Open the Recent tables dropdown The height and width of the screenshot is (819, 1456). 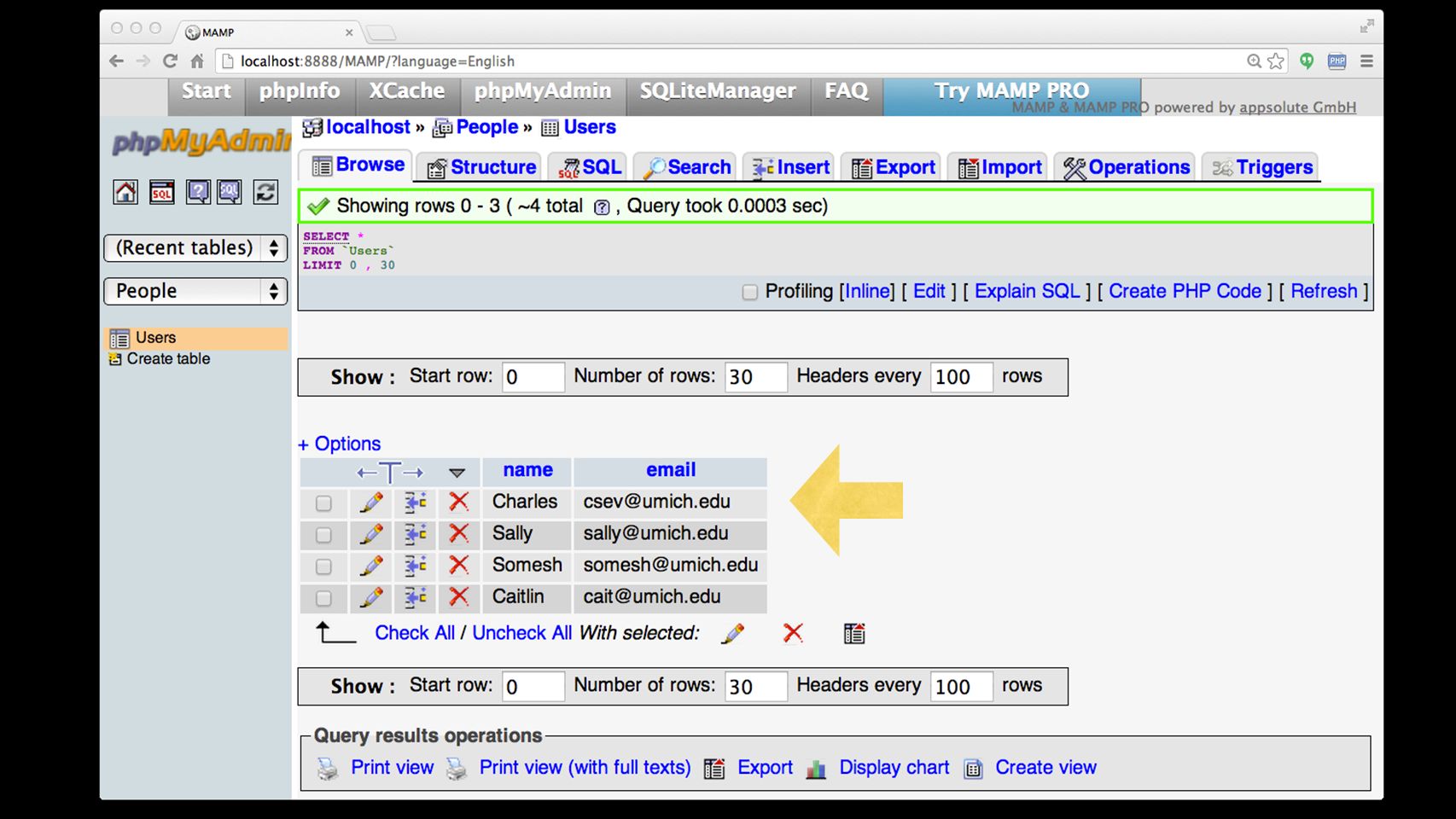click(195, 247)
